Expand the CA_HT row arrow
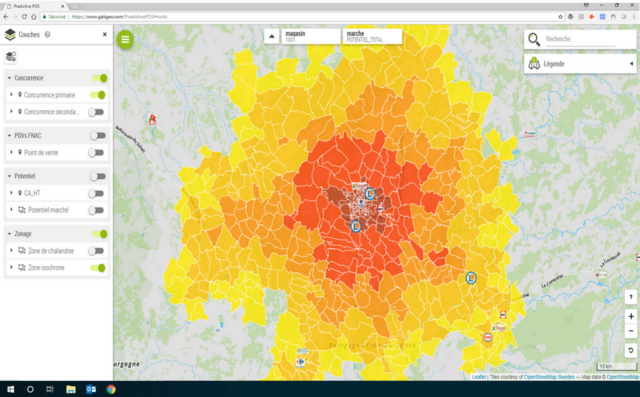The height and width of the screenshot is (397, 640). (11, 193)
